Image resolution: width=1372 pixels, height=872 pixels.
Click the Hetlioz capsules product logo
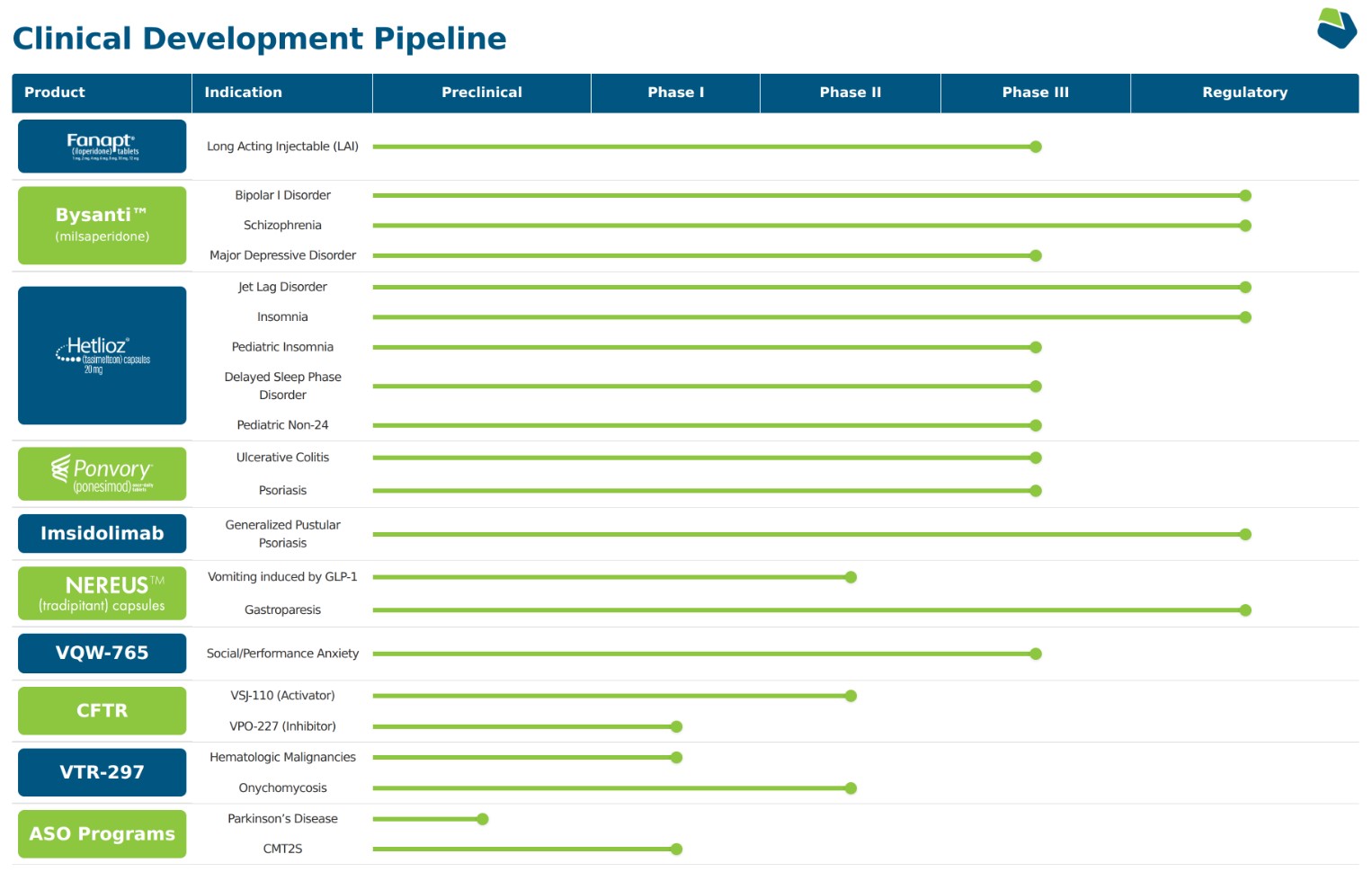(102, 355)
